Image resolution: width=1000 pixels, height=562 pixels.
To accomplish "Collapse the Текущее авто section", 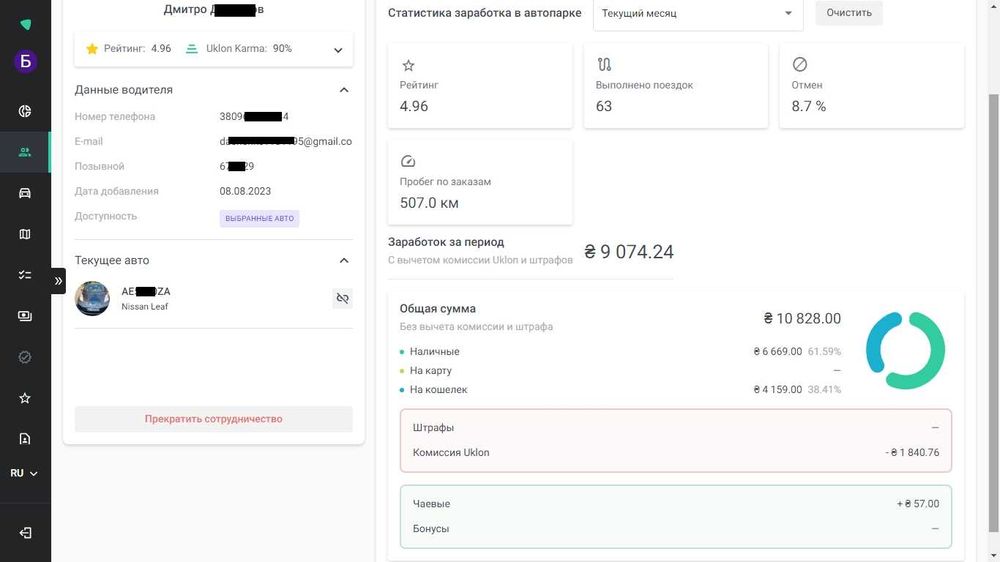I will coord(344,261).
